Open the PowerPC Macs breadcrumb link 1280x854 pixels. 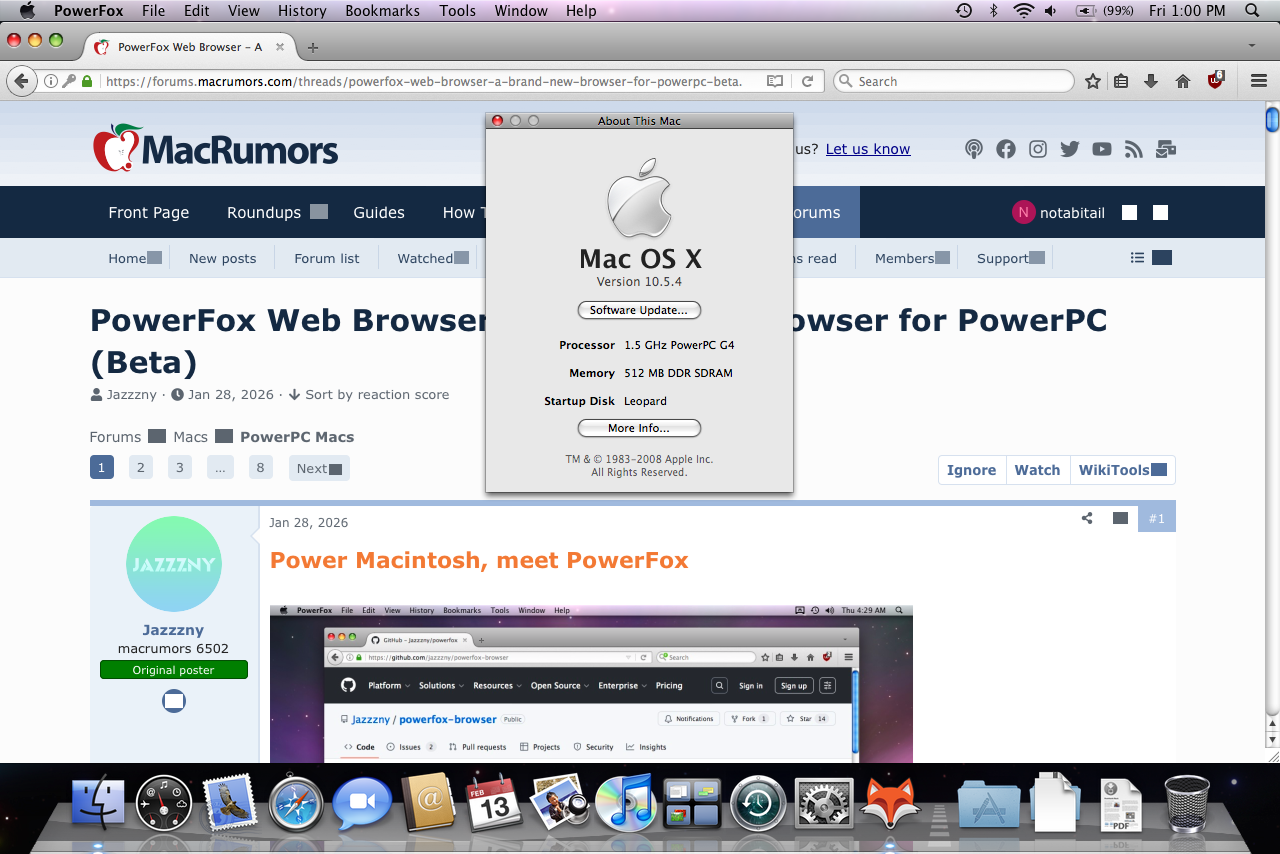coord(297,437)
